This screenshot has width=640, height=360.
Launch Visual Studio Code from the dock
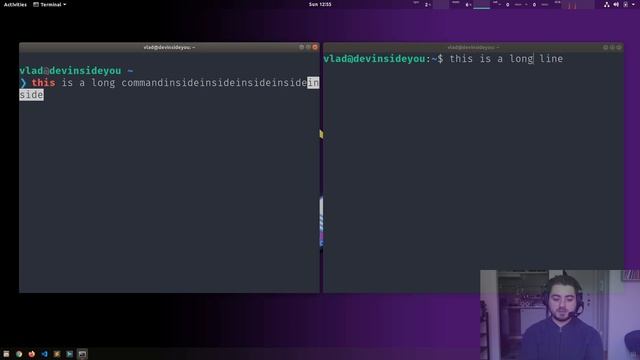point(44,354)
